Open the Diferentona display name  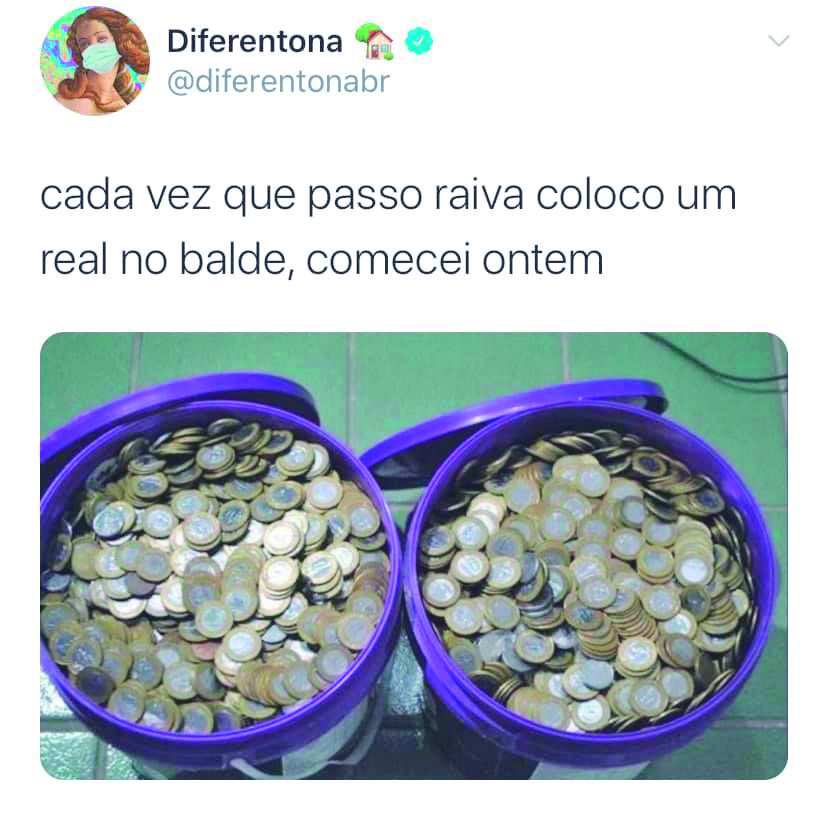255,41
